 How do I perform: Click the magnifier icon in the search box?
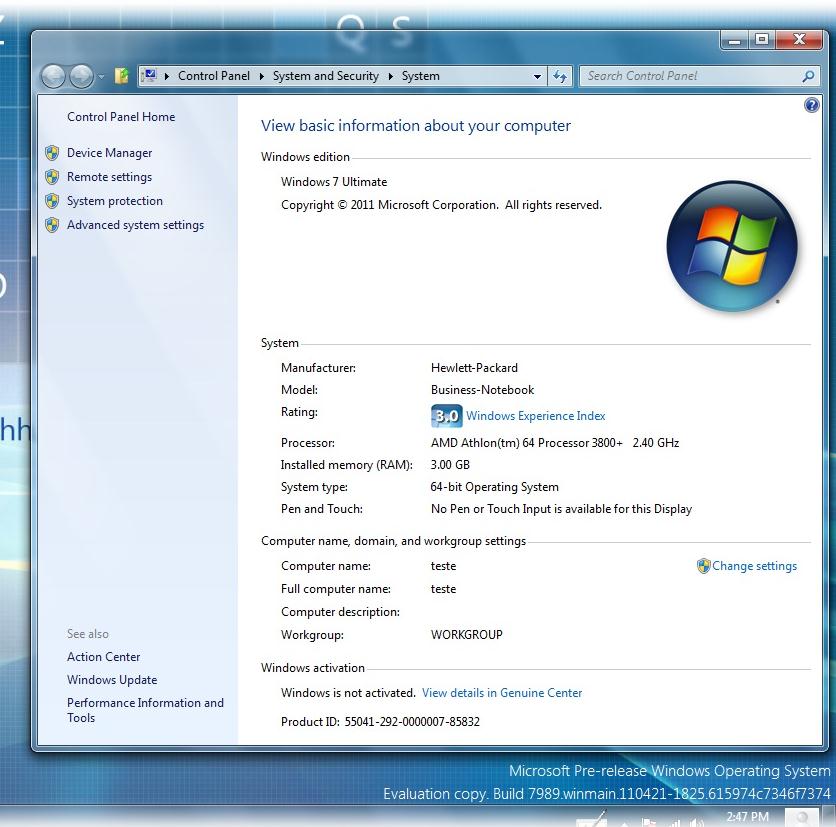click(808, 76)
